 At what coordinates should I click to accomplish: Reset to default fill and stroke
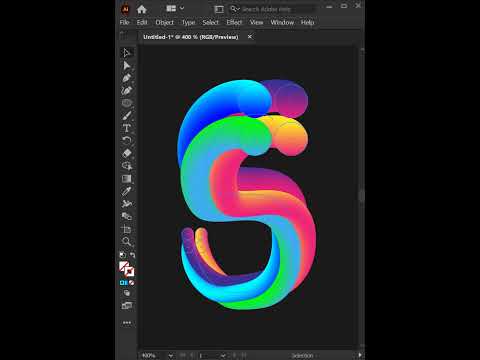[122, 255]
